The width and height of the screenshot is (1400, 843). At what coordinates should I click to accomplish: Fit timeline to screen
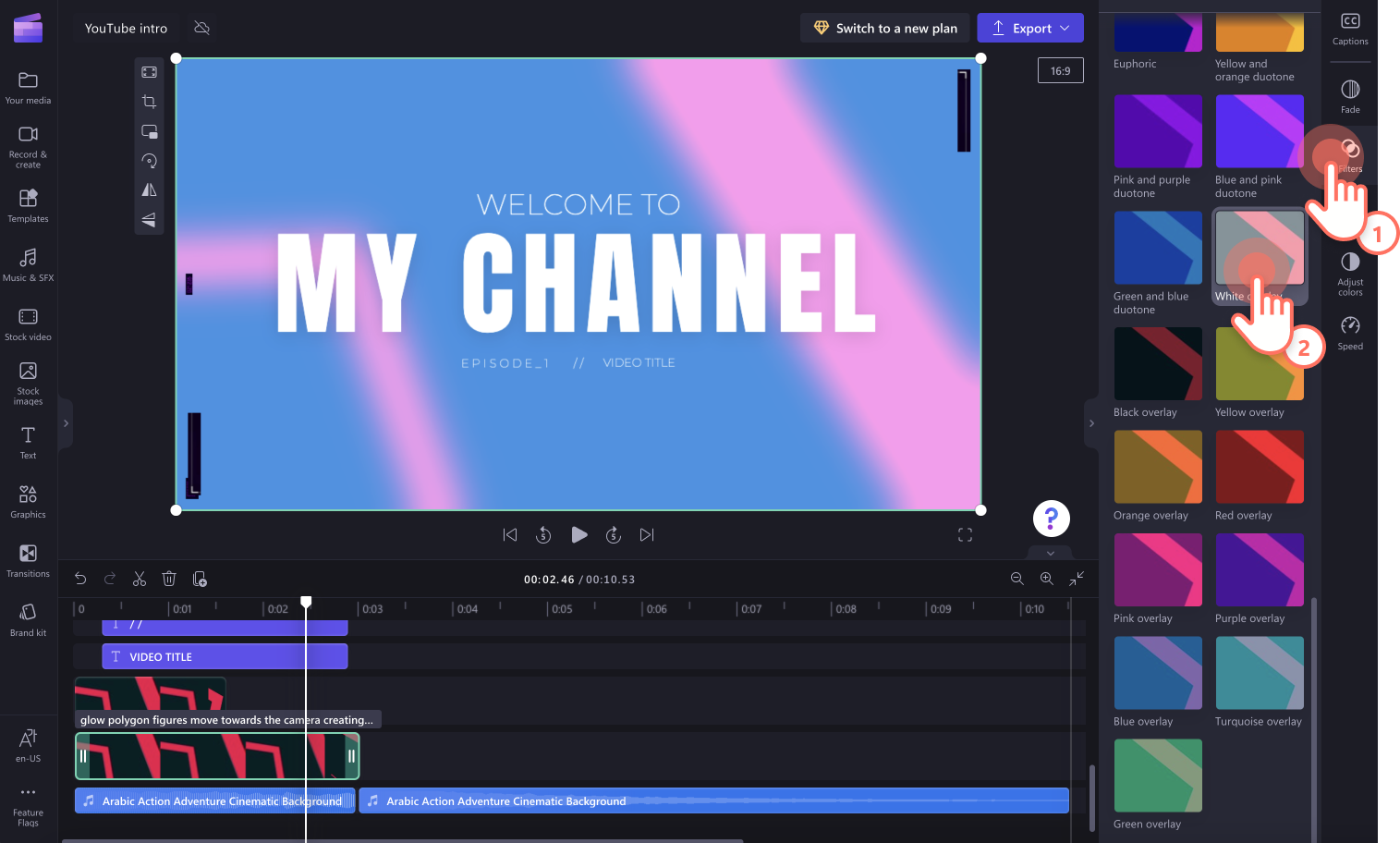click(1077, 579)
